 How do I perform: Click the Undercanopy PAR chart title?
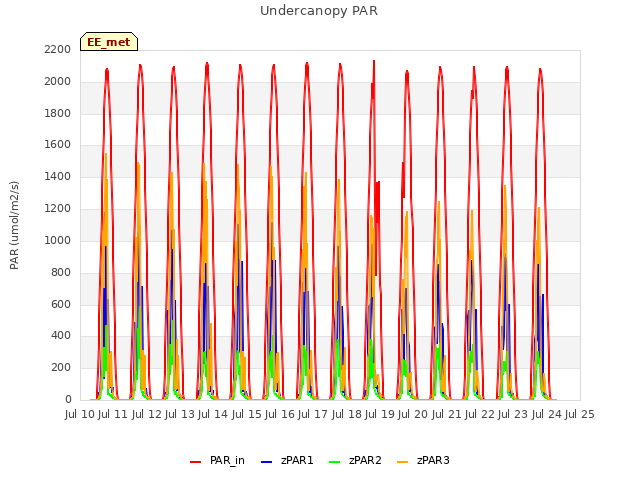point(319,11)
